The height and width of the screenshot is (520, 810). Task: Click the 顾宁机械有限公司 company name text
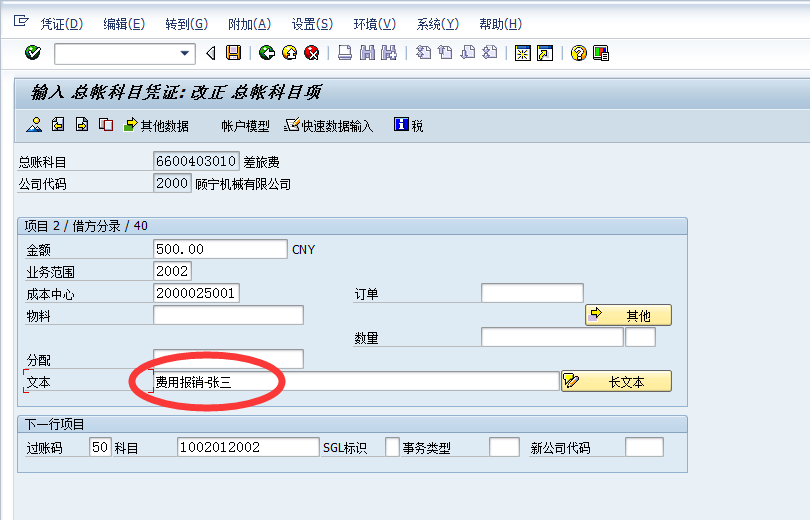[x=243, y=184]
